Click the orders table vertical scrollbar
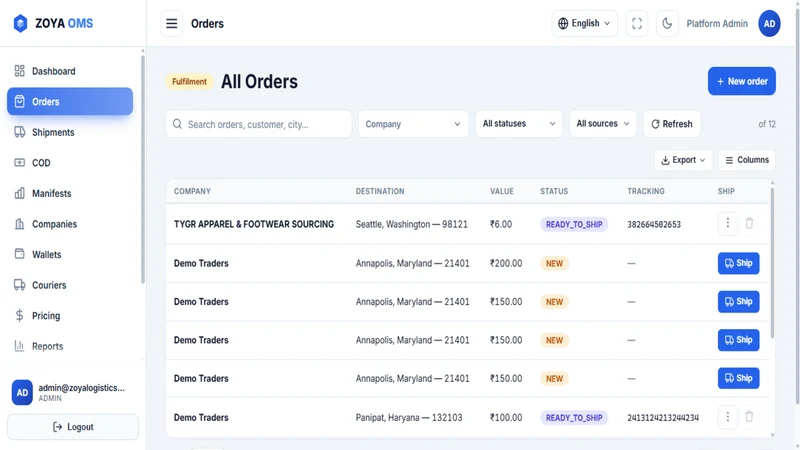The image size is (800, 450). tap(772, 263)
